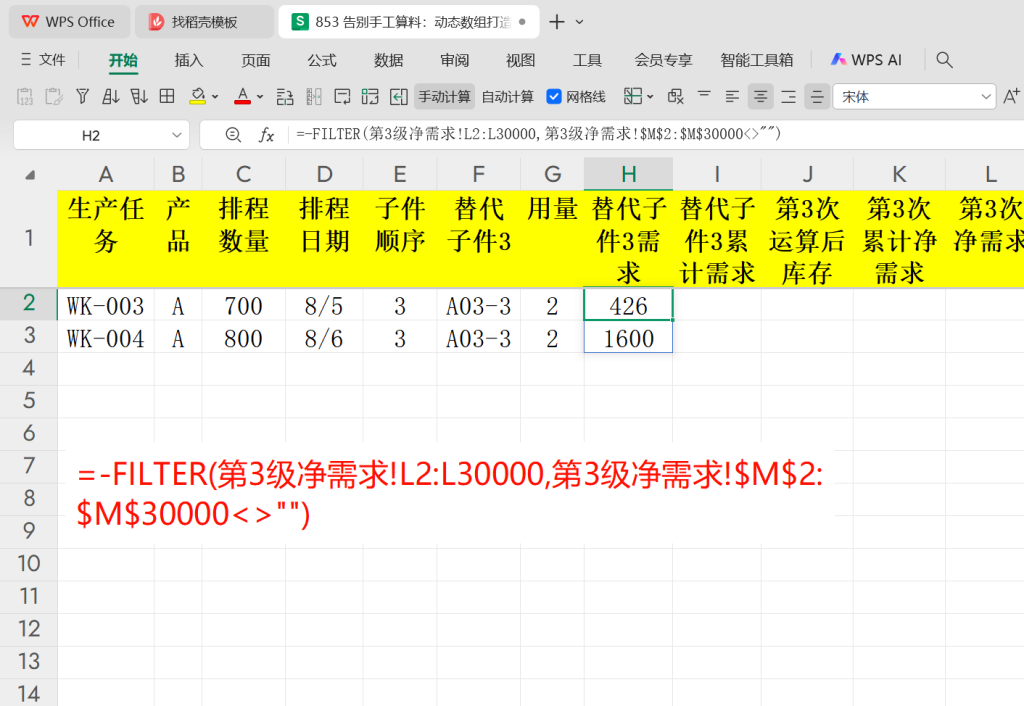The width and height of the screenshot is (1024, 706).
Task: Select the 开始 home ribbon tab
Action: pos(123,60)
